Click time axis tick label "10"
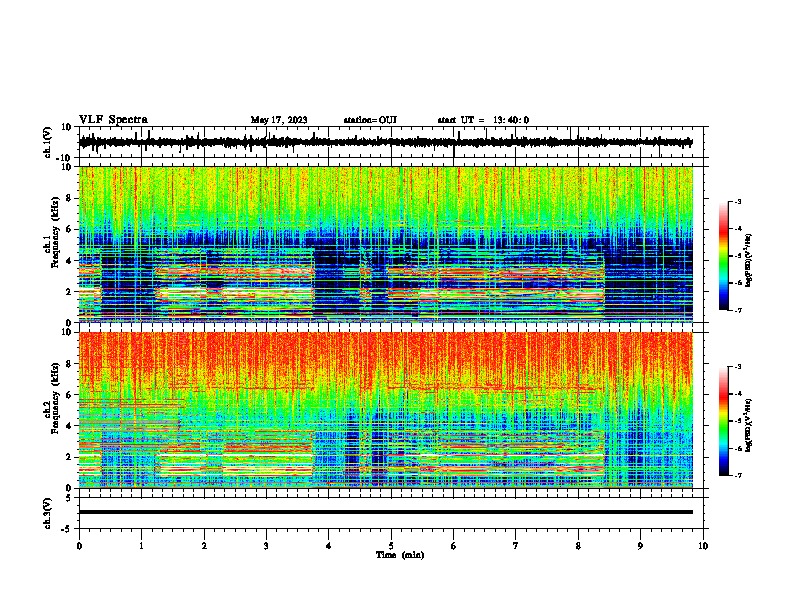Screen dimensions: 792x612 pos(703,546)
